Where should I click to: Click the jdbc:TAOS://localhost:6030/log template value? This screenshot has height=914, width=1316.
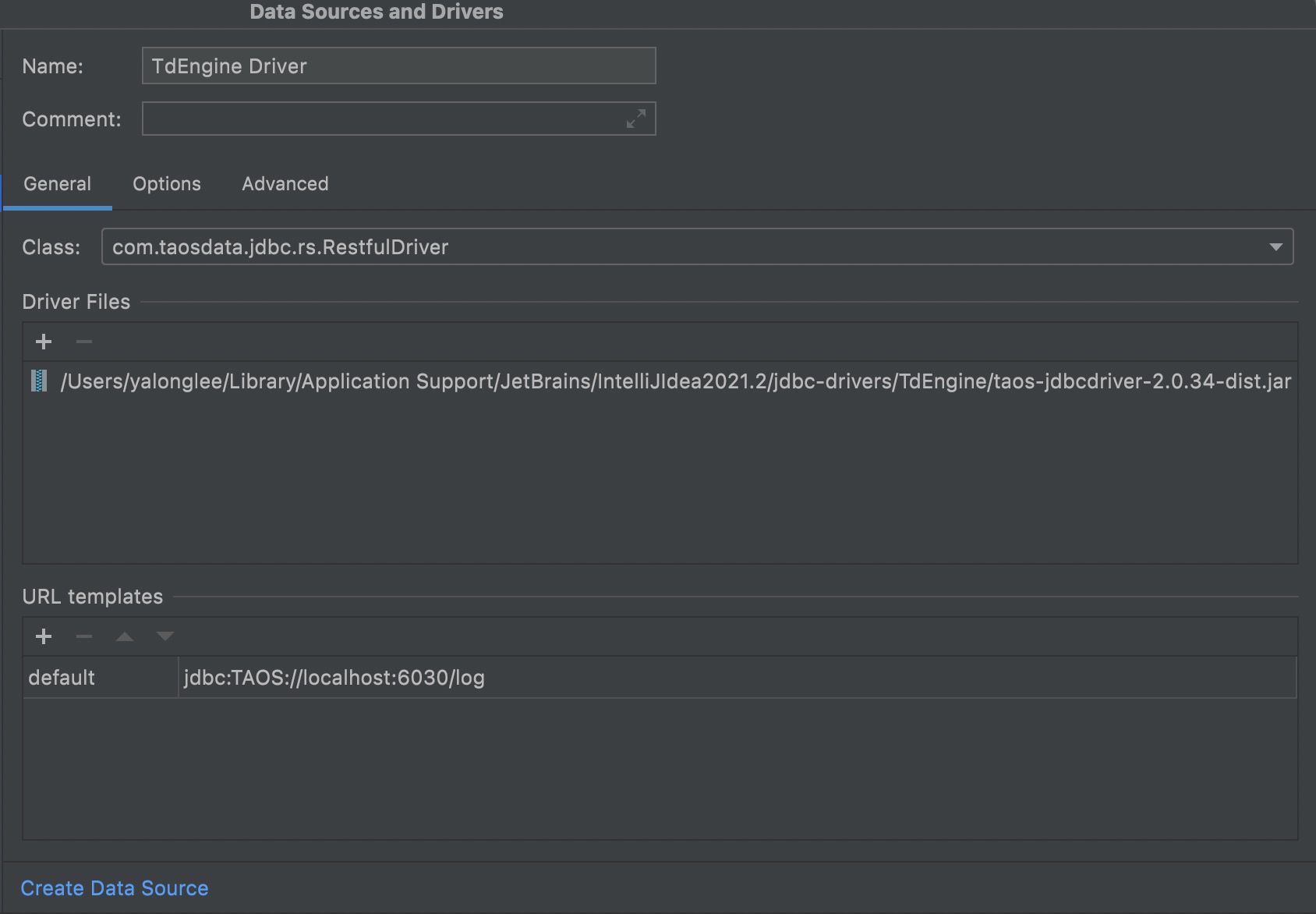(x=334, y=677)
